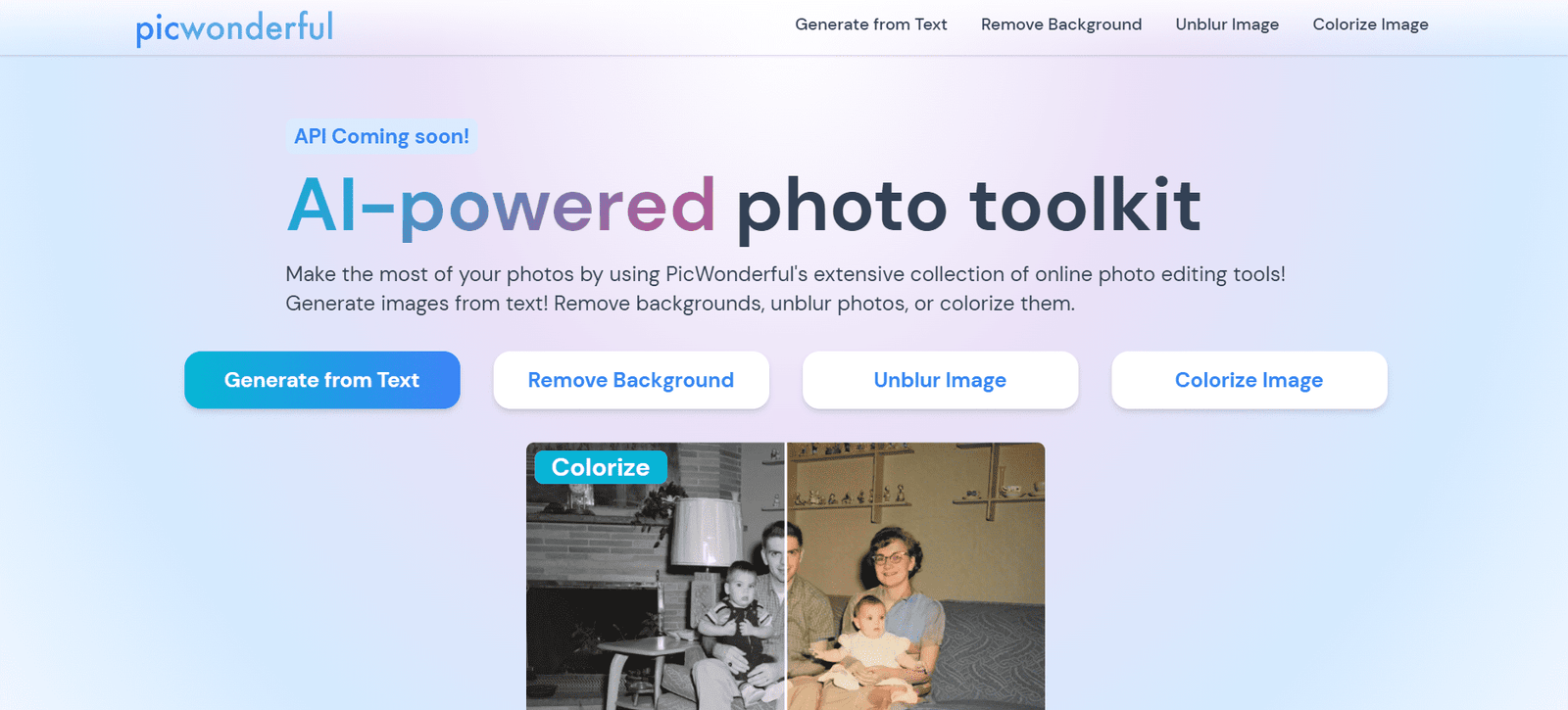This screenshot has width=1568, height=710.
Task: Click the picwonderful logo
Action: (234, 27)
